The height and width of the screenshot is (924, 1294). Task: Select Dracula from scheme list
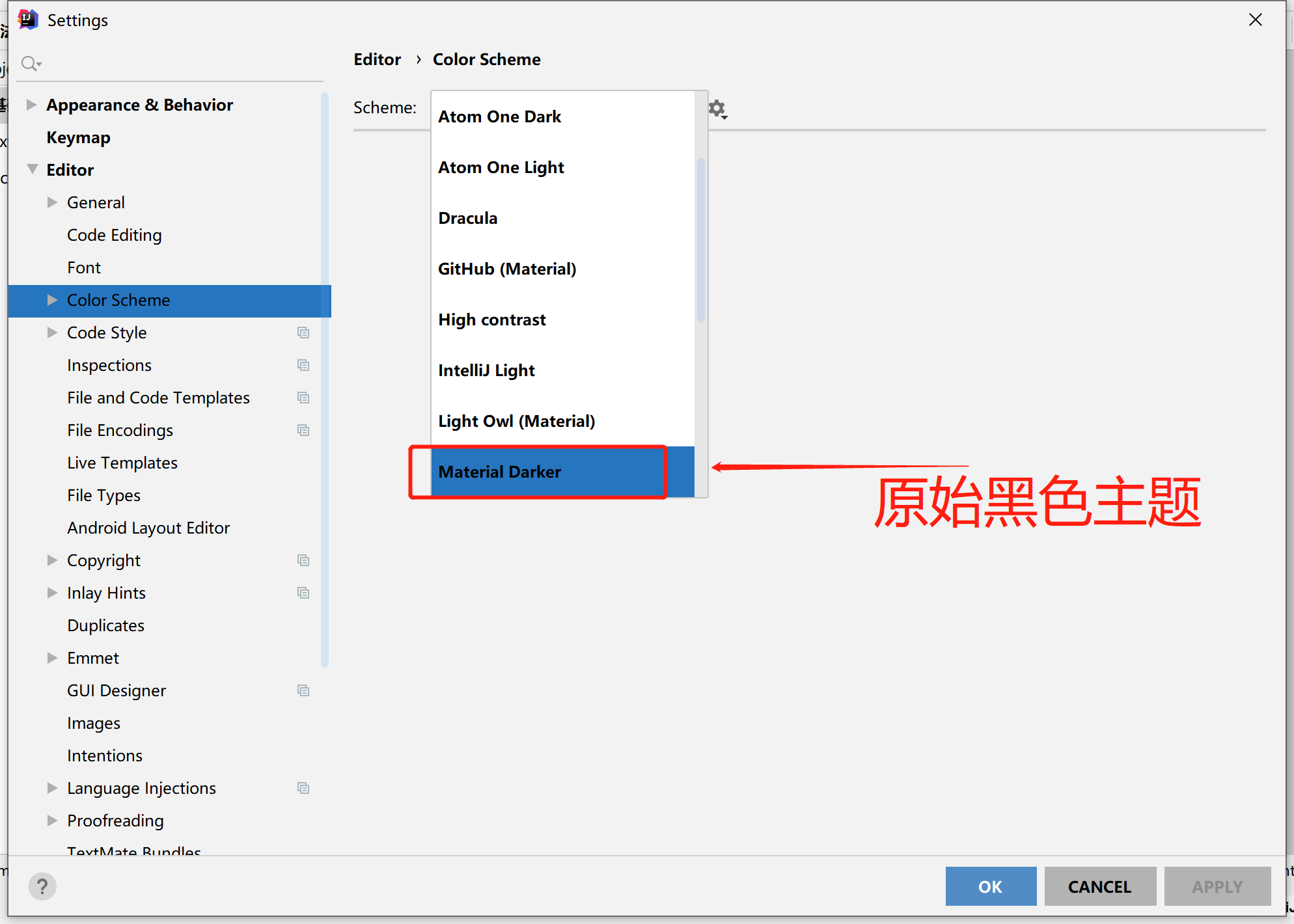tap(467, 218)
